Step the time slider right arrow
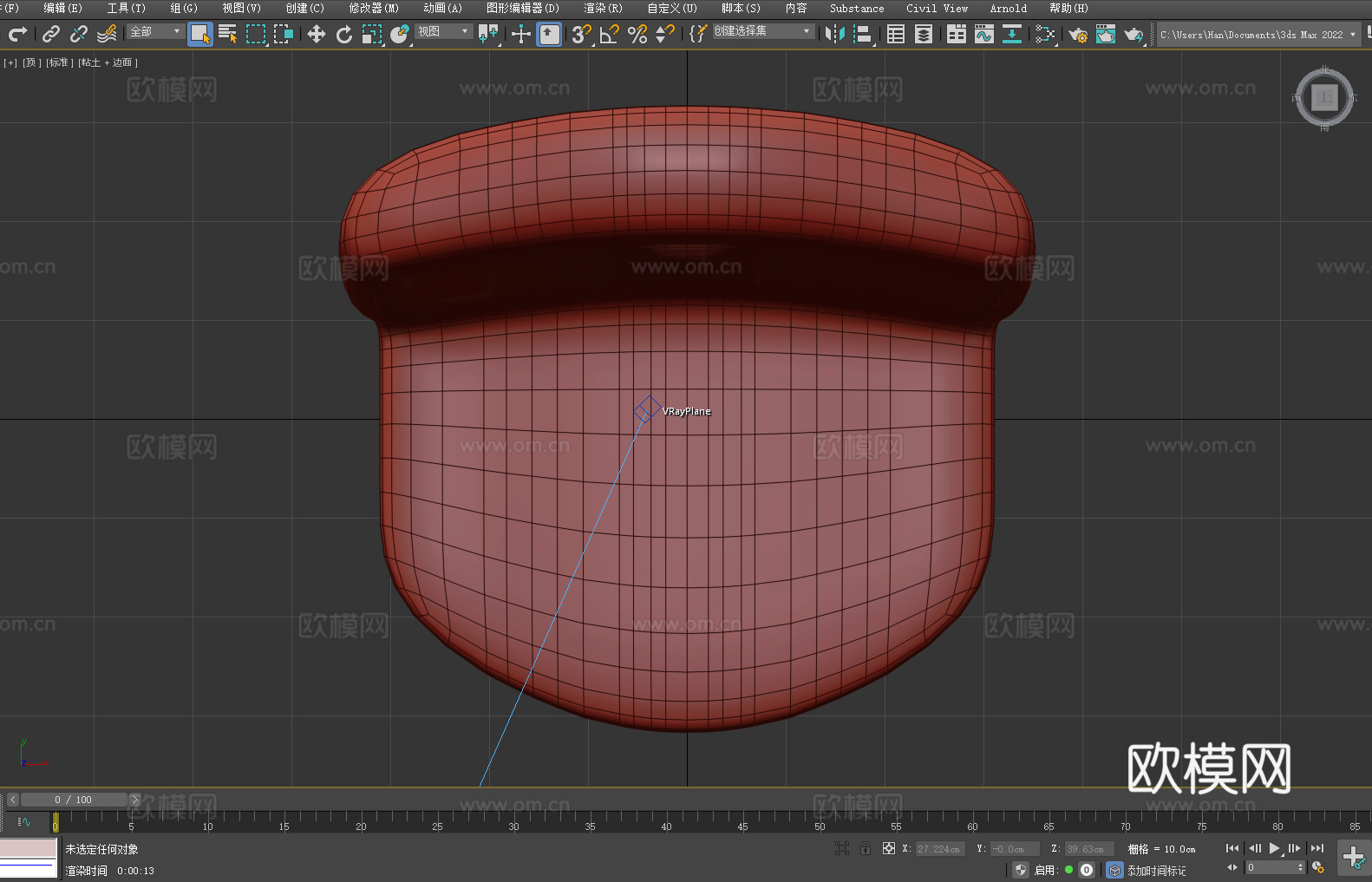 134,800
